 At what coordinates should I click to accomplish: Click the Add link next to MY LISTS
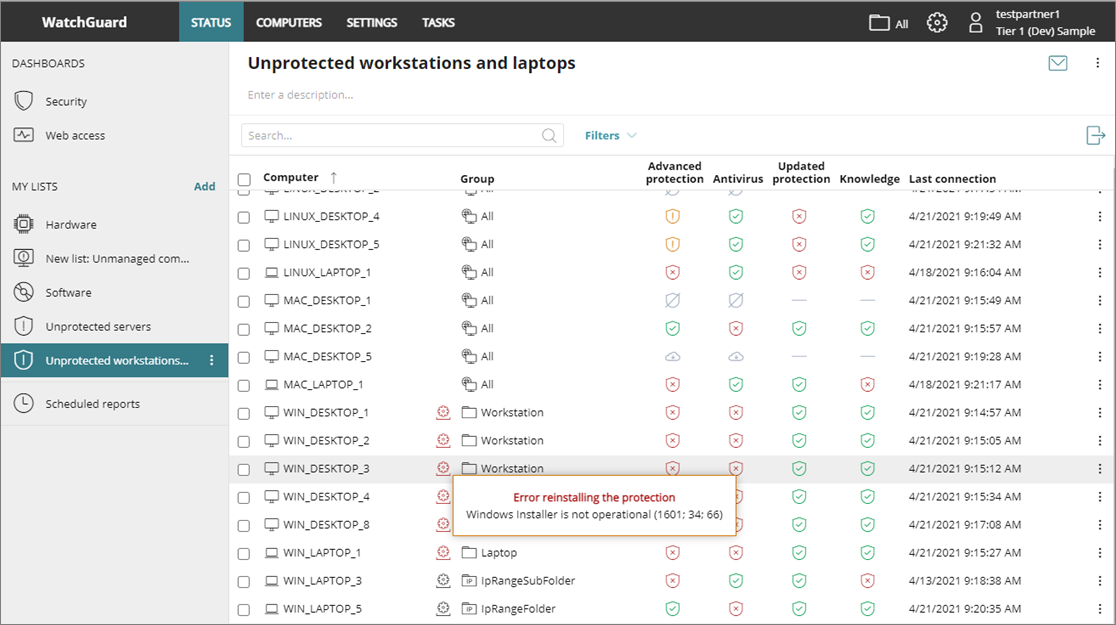[x=204, y=186]
